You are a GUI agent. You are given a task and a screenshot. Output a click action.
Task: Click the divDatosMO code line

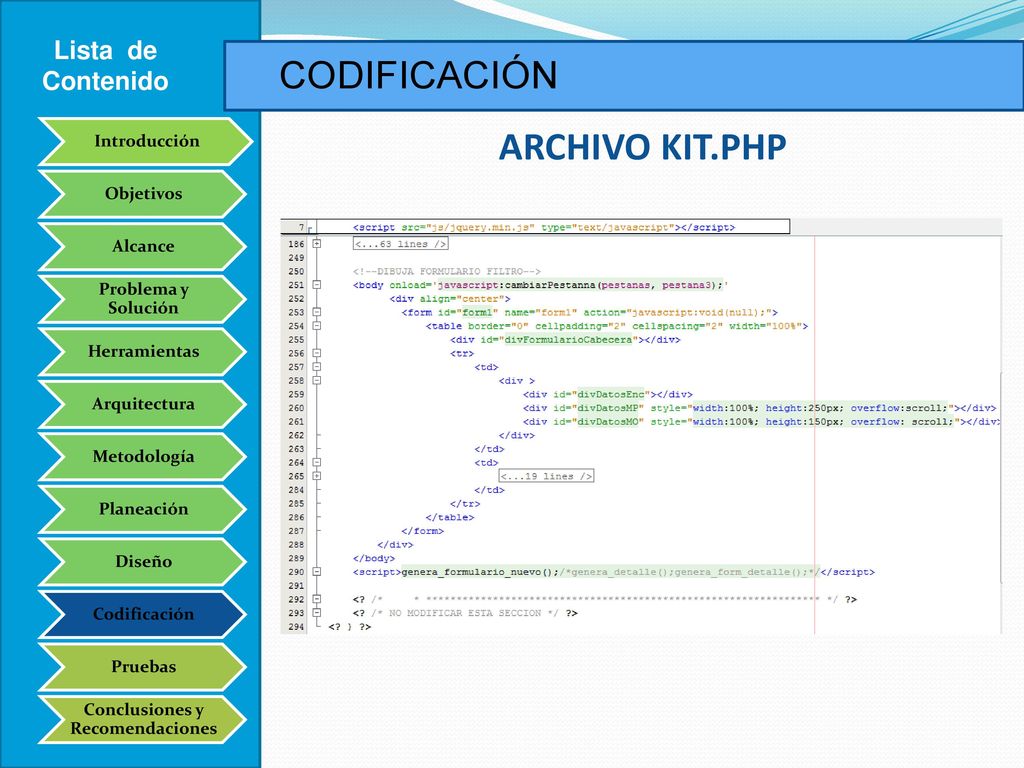pyautogui.click(x=761, y=422)
